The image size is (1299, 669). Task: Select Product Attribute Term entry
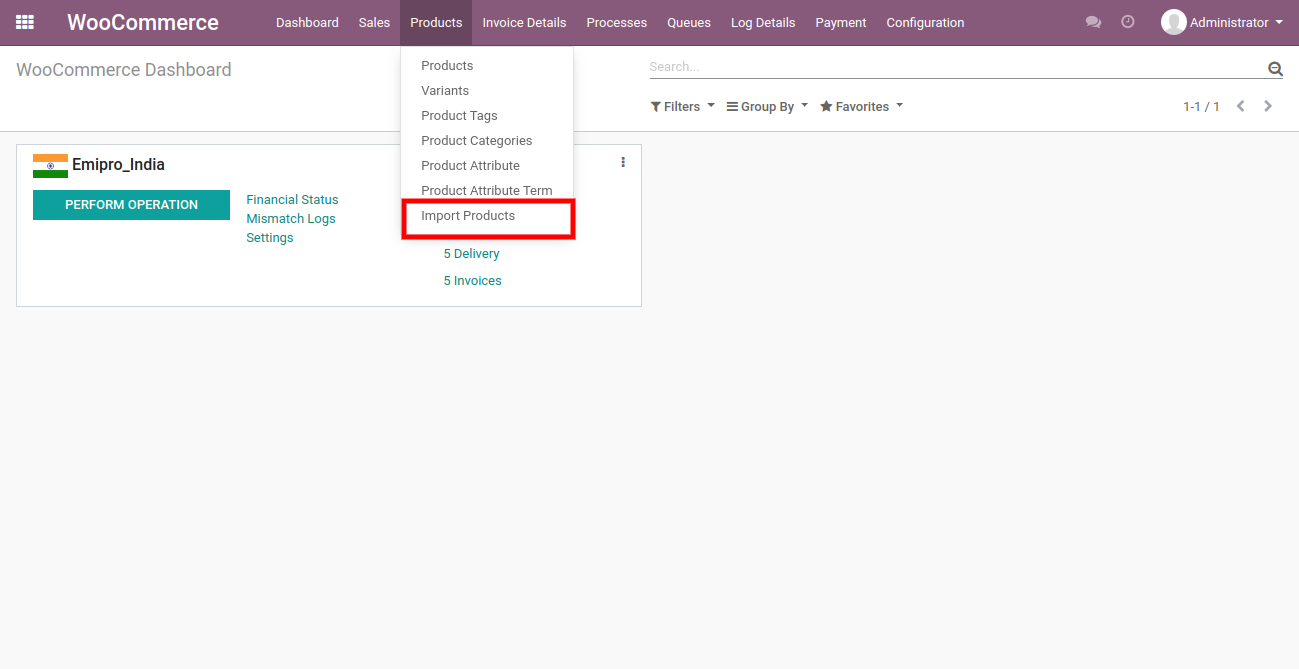(x=487, y=190)
